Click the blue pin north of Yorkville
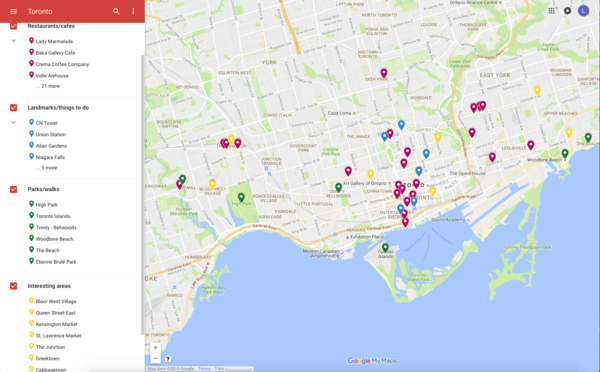Image resolution: width=600 pixels, height=372 pixels. (401, 125)
